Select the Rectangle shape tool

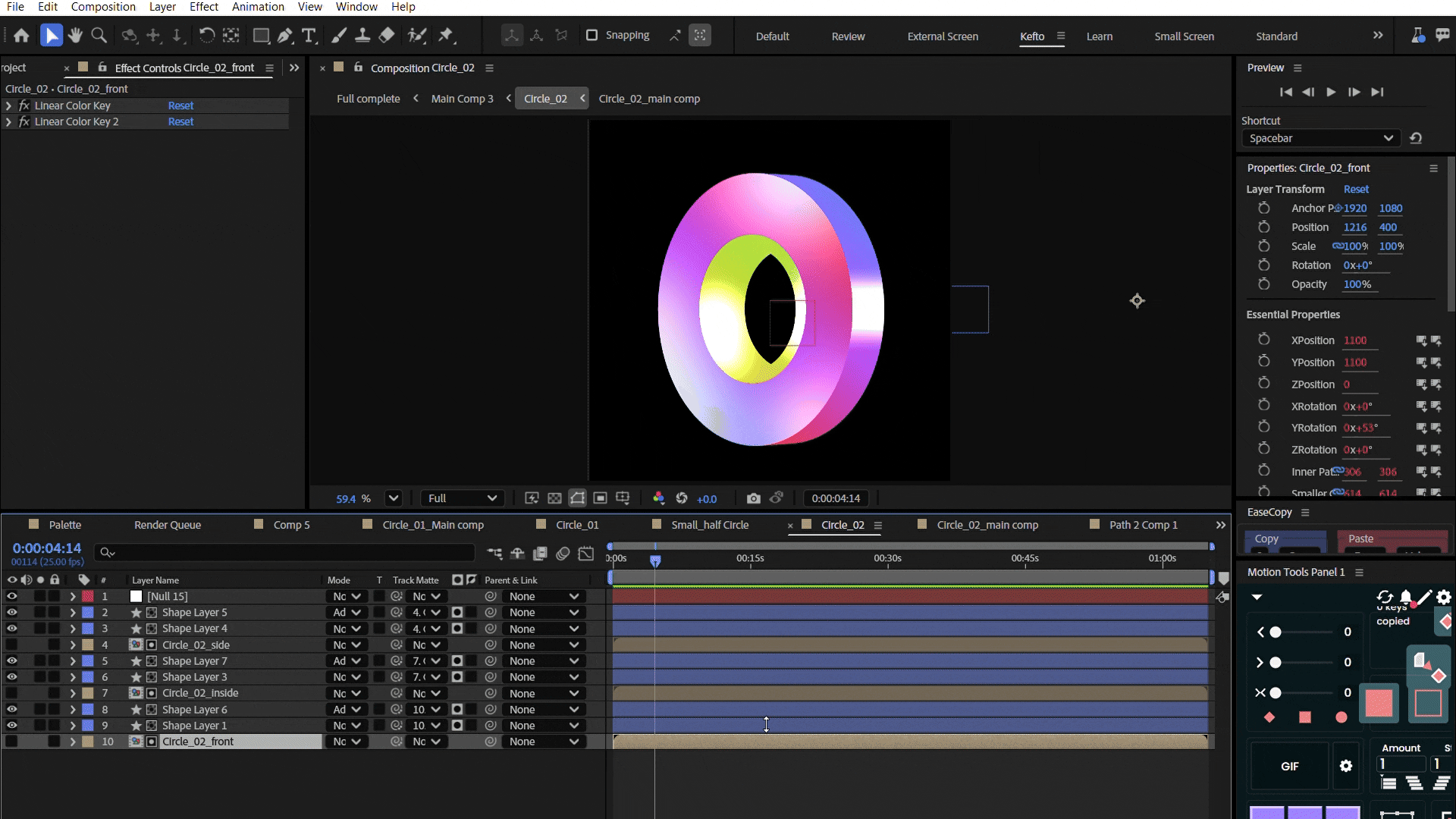pyautogui.click(x=260, y=36)
